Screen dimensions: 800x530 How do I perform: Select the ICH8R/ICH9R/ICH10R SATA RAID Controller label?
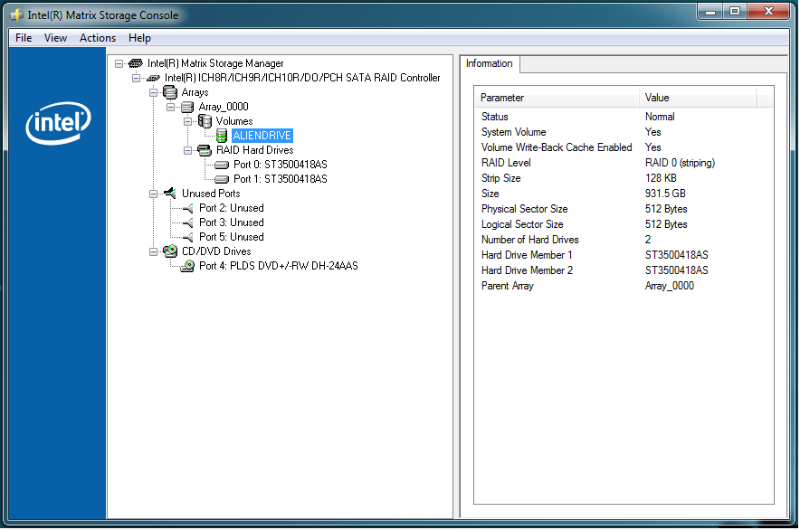pyautogui.click(x=302, y=78)
